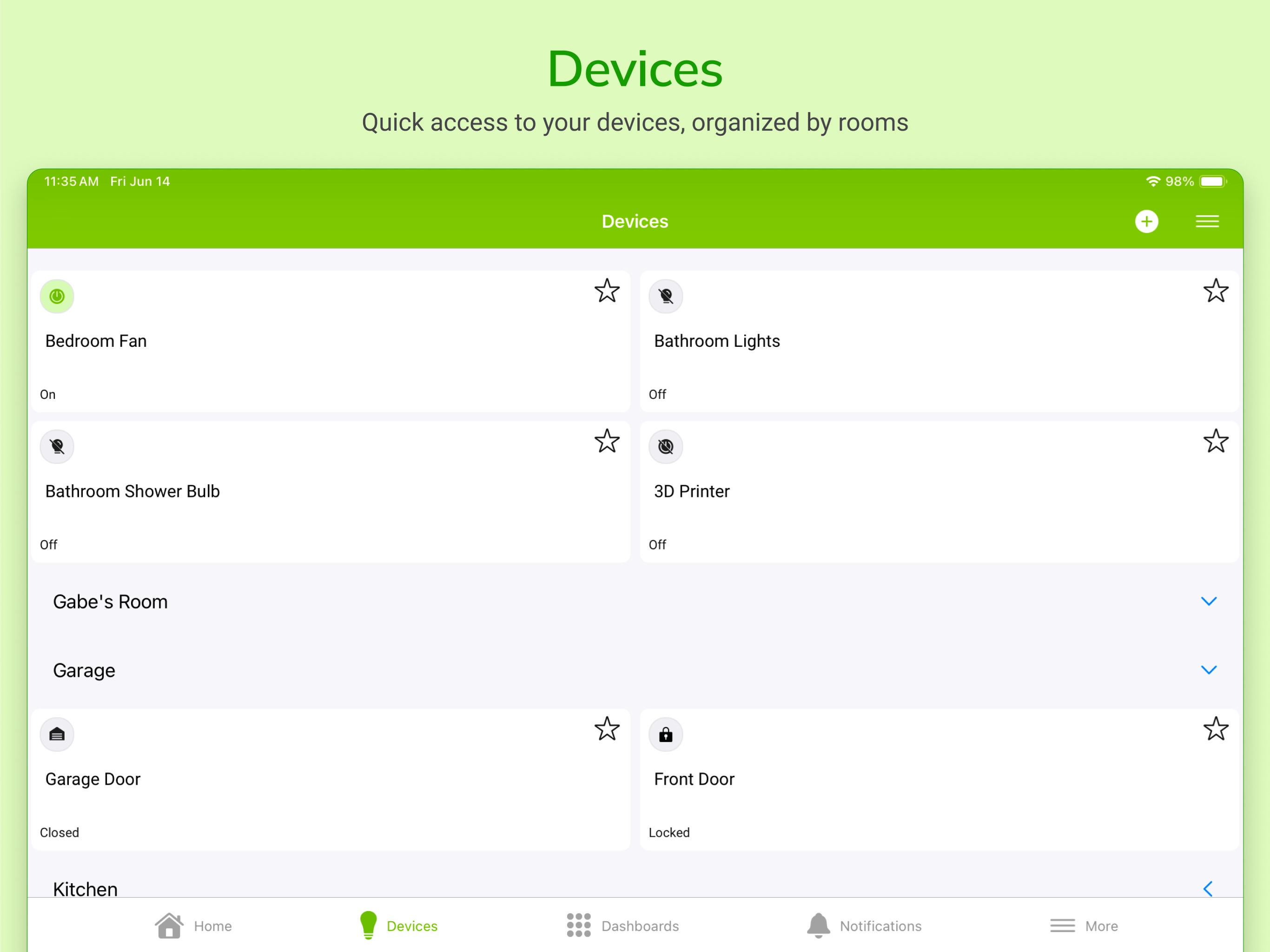The image size is (1270, 952).
Task: Click the Front Door 'Locked' status
Action: [669, 833]
